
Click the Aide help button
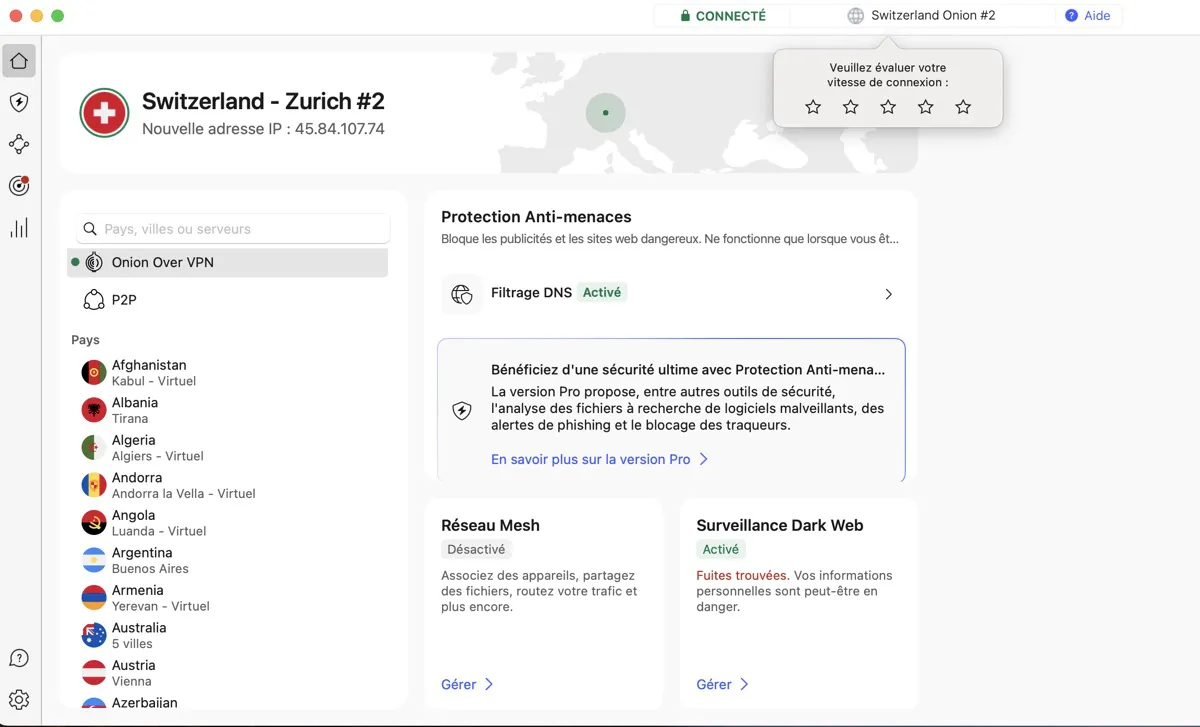[x=1088, y=16]
